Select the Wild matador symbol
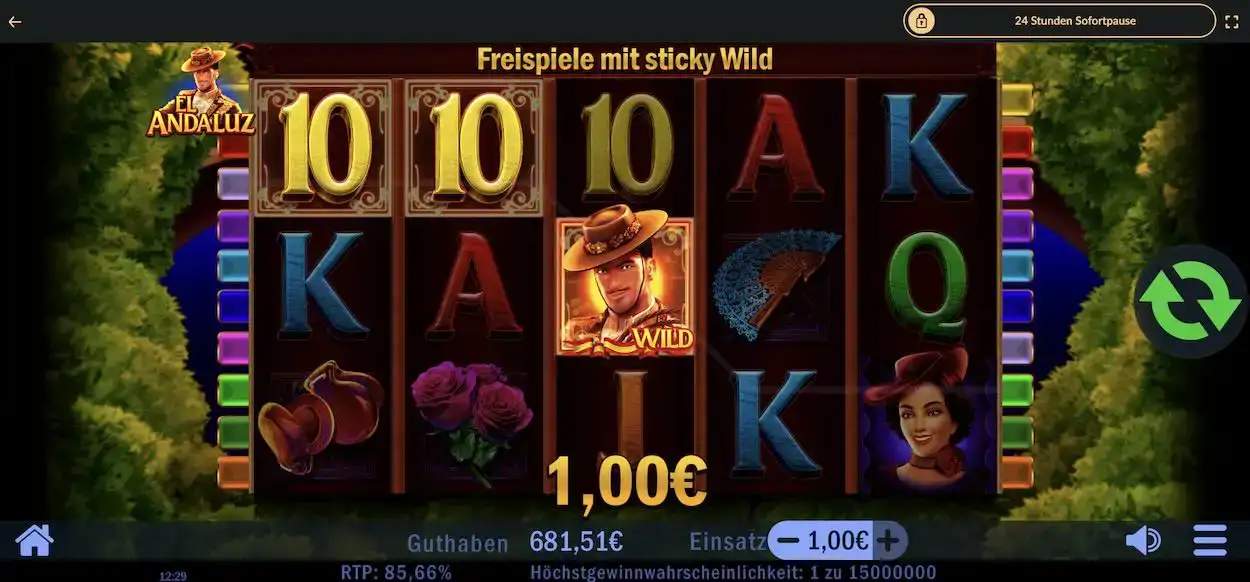 (625, 286)
